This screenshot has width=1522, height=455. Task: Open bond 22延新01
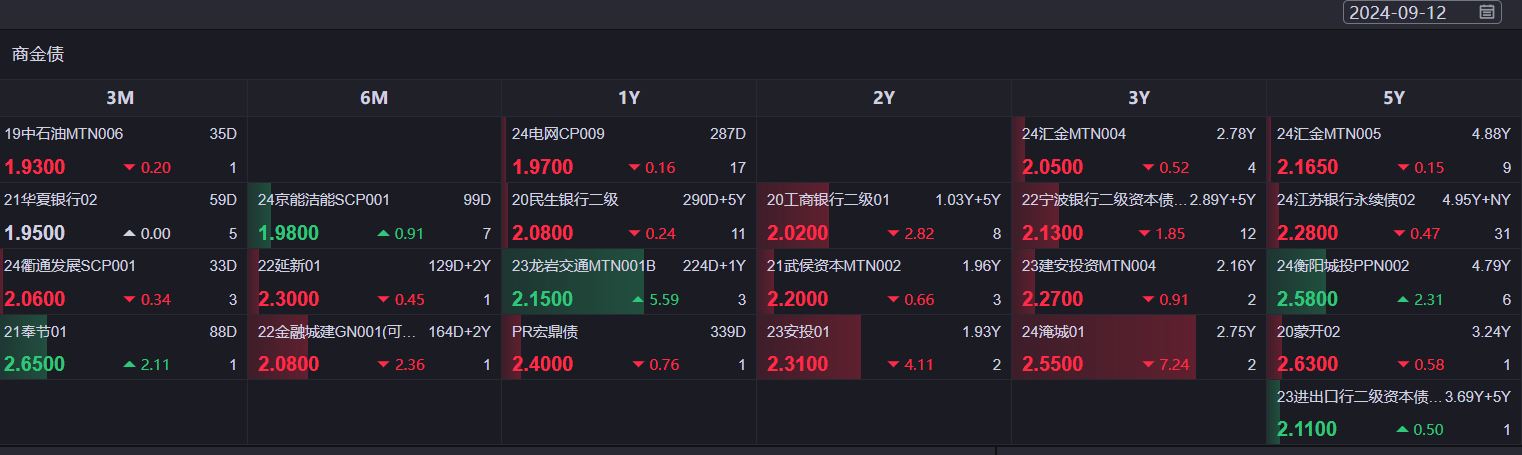pyautogui.click(x=290, y=266)
